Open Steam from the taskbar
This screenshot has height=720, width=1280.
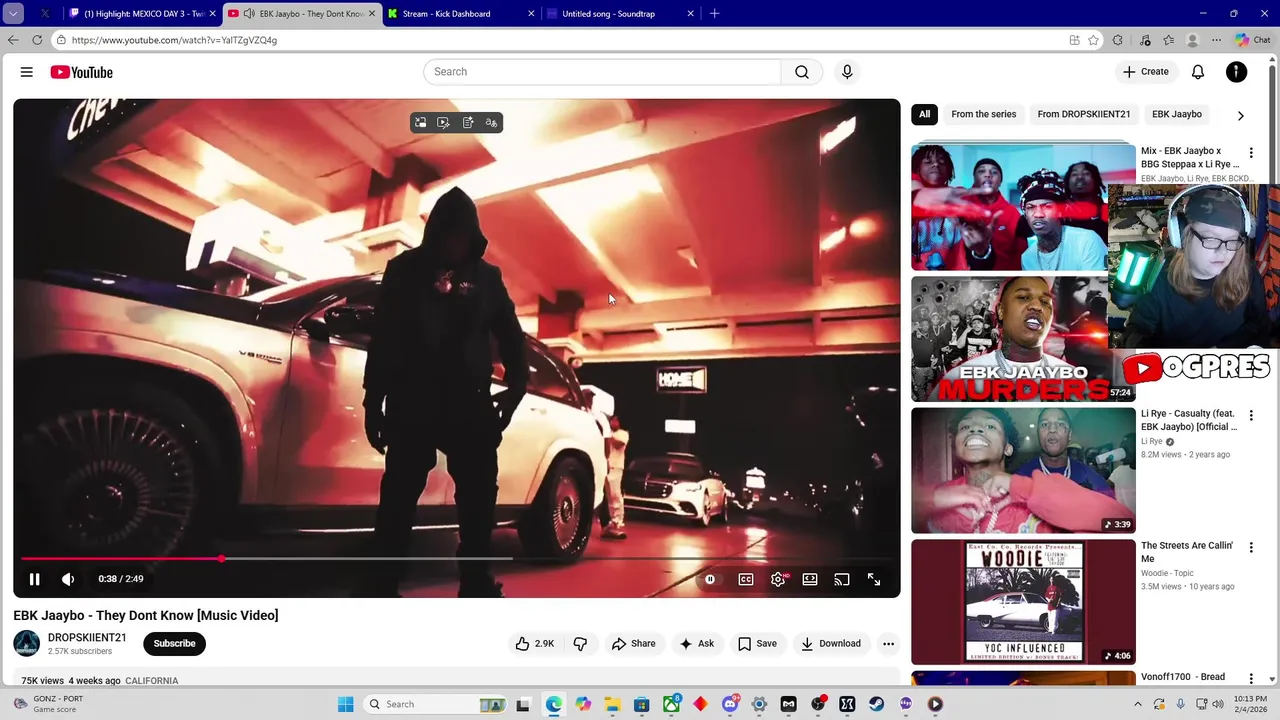pos(877,704)
